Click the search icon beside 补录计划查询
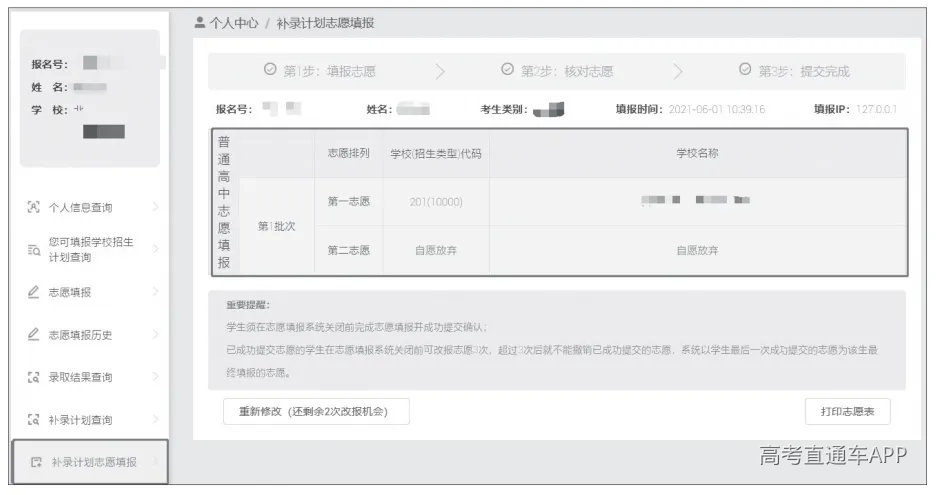Viewport: 936px width, 495px height. pos(33,420)
